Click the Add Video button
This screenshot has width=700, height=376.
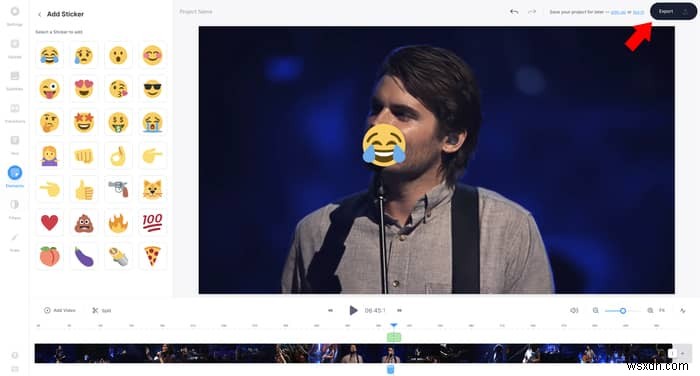click(60, 310)
